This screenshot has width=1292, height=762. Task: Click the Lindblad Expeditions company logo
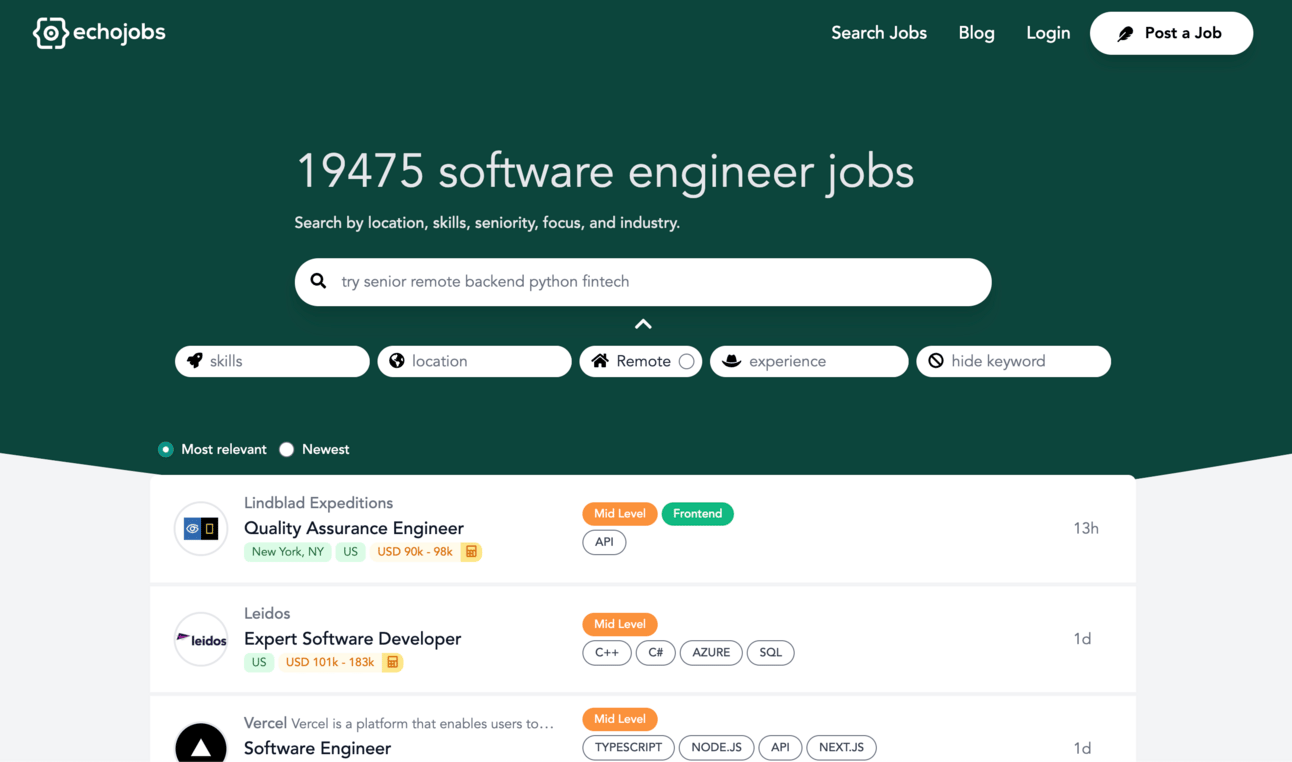coord(201,528)
